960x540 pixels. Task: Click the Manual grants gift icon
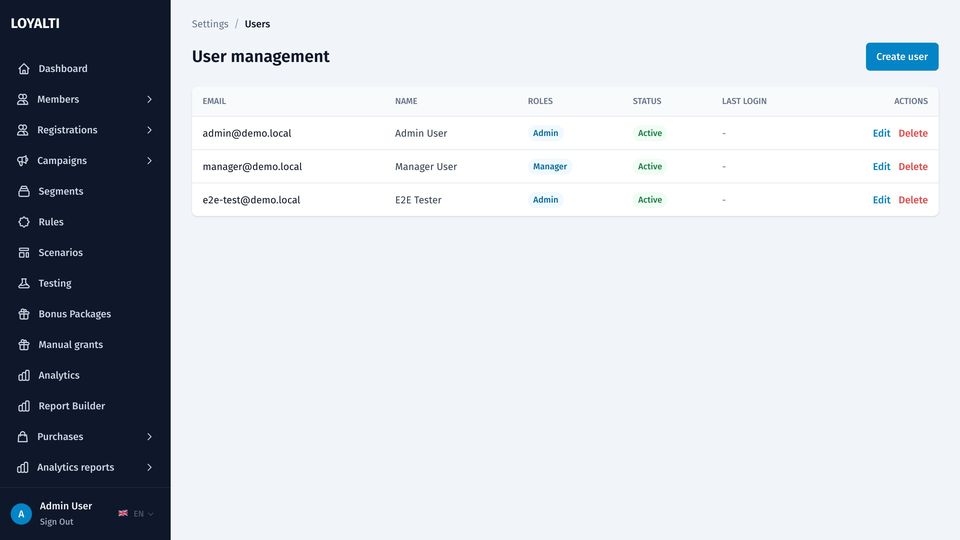click(x=24, y=345)
